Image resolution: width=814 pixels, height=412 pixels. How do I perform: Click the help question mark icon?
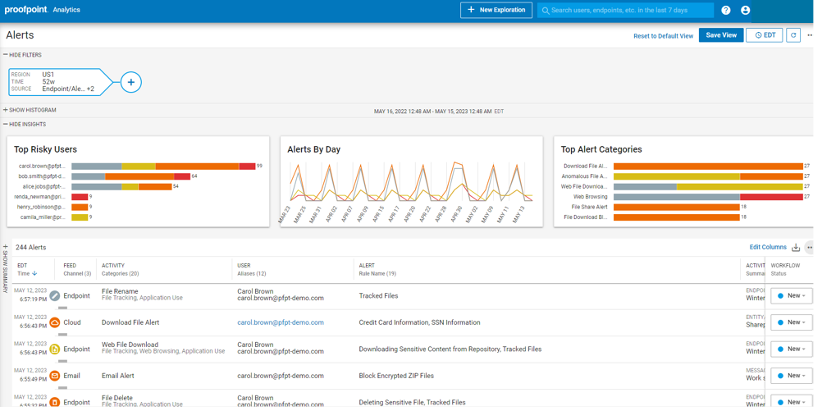(x=725, y=10)
